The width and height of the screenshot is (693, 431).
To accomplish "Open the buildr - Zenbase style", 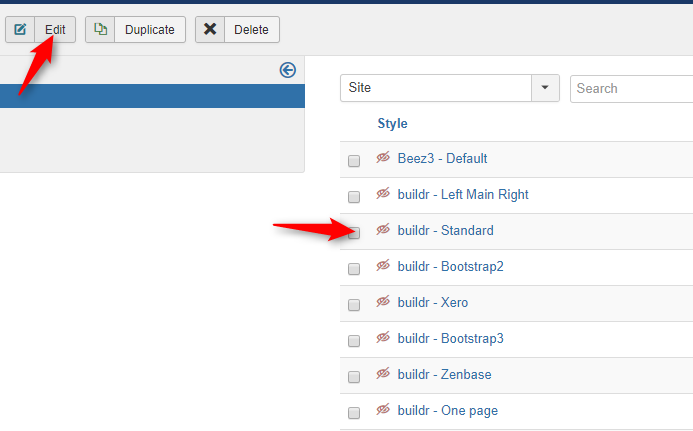I will point(445,374).
